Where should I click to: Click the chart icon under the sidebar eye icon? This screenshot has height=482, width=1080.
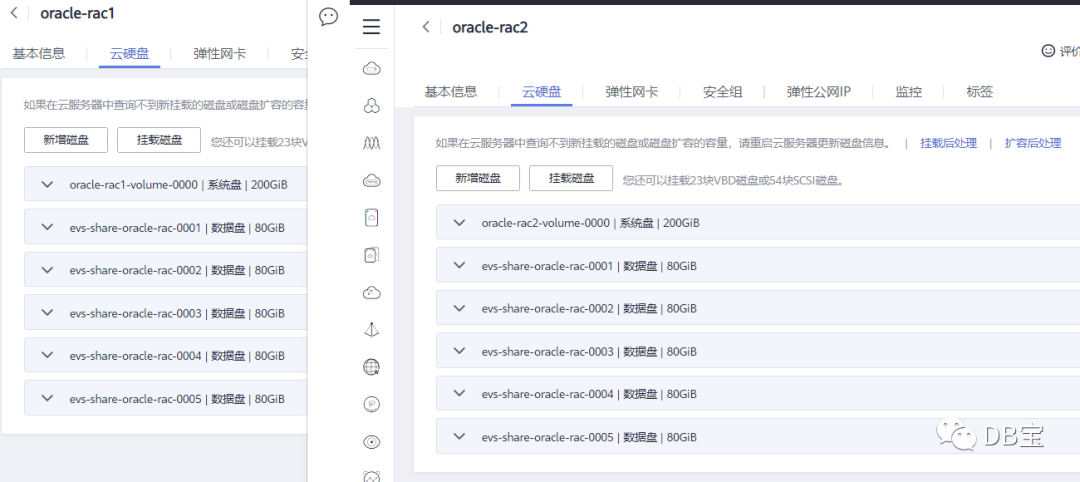coord(371,475)
